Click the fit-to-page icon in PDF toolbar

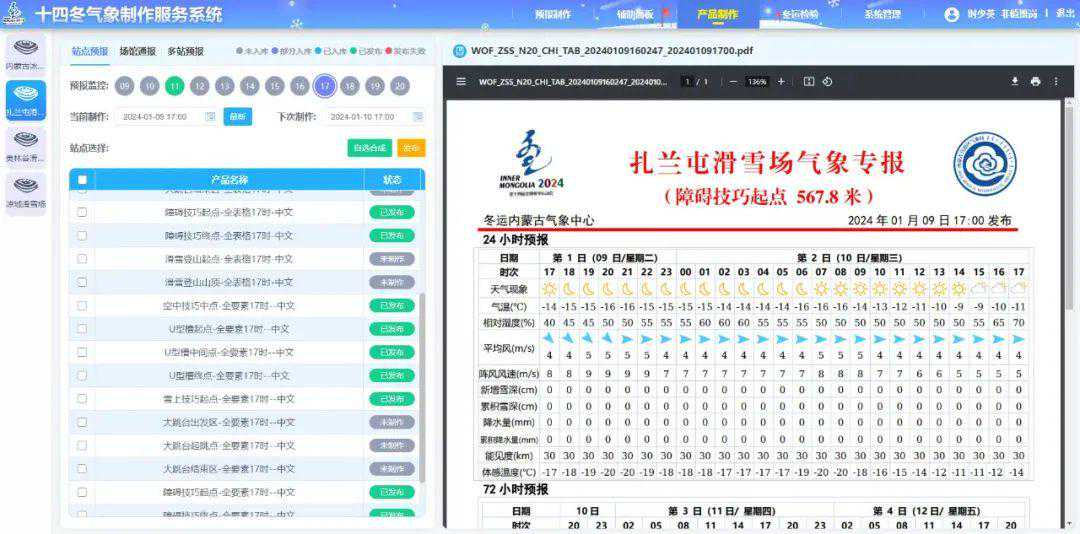pyautogui.click(x=809, y=81)
